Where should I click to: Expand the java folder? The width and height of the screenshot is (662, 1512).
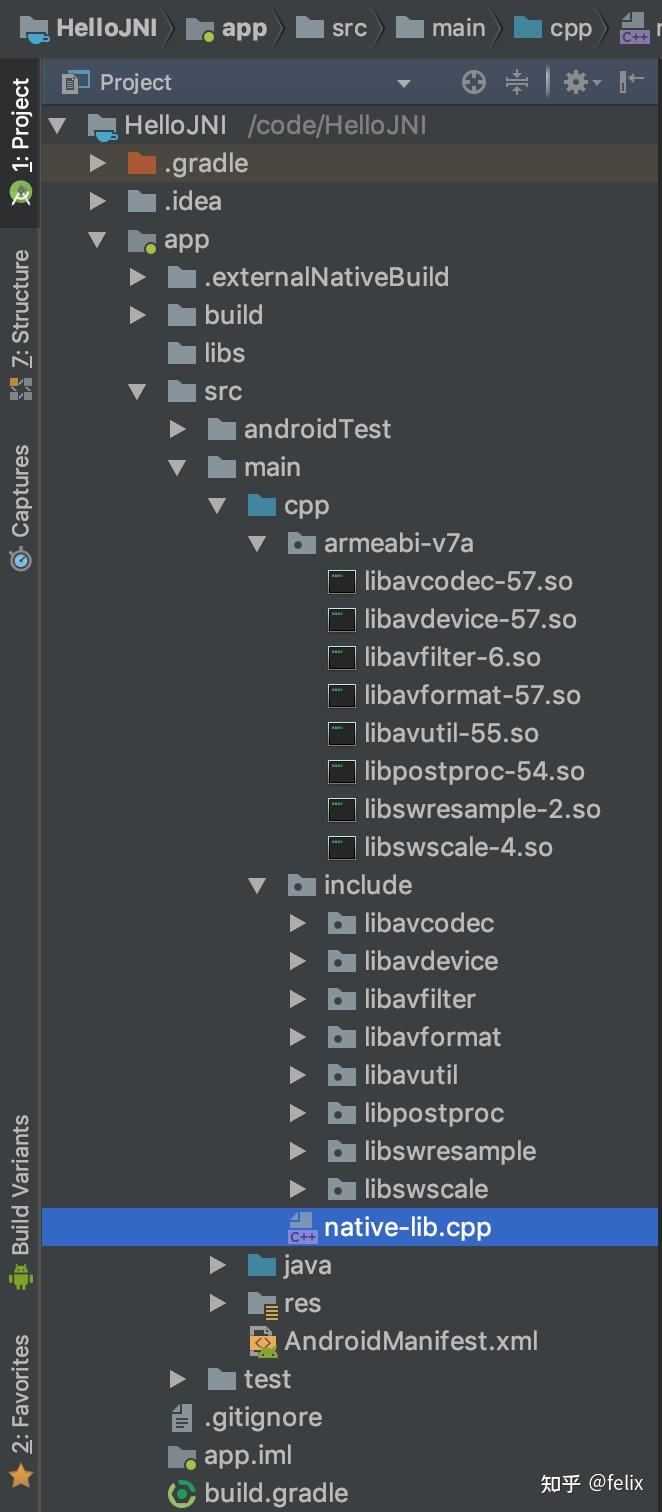[x=217, y=1265]
